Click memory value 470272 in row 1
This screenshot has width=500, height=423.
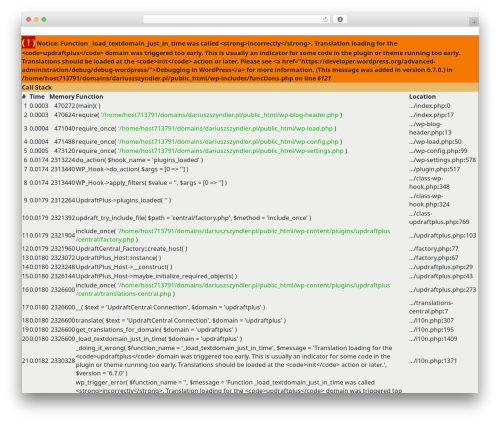[64, 106]
